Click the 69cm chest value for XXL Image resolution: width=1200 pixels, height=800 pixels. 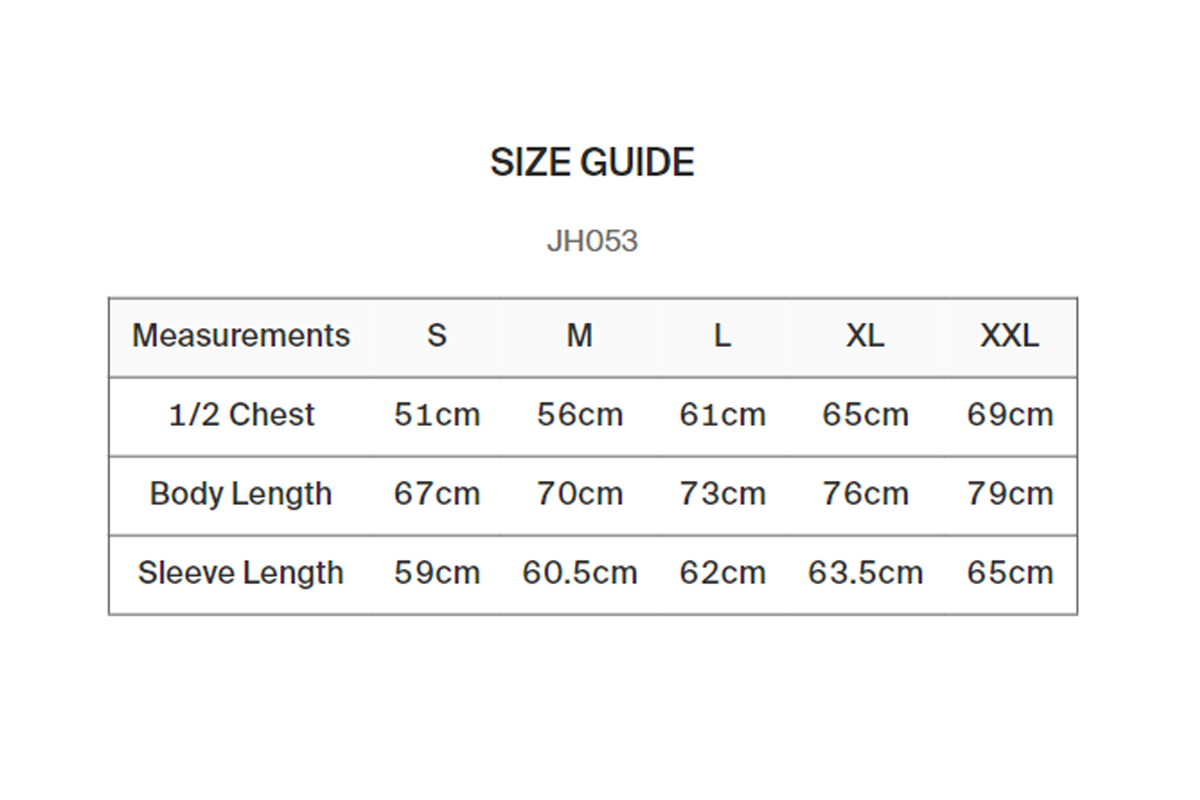click(x=1010, y=414)
